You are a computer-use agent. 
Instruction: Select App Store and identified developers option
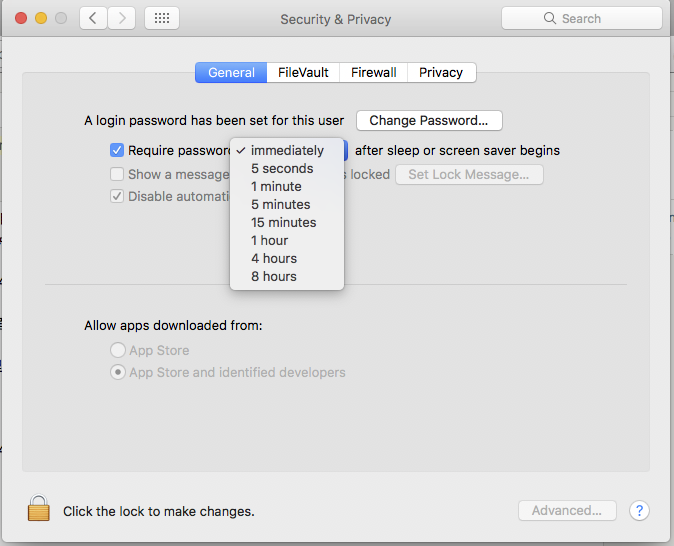click(118, 372)
